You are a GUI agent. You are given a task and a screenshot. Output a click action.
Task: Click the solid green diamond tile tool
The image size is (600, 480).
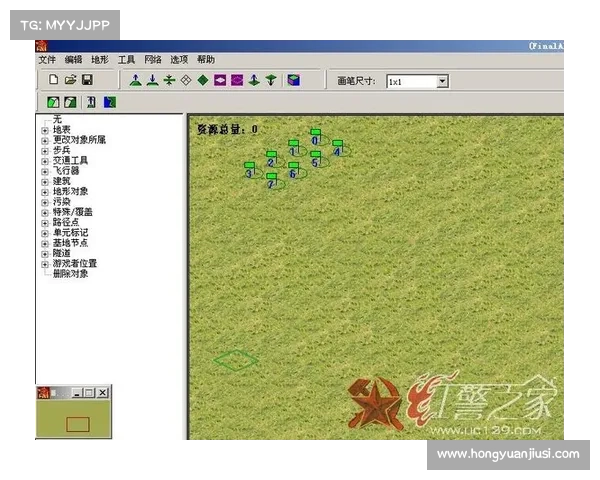202,80
